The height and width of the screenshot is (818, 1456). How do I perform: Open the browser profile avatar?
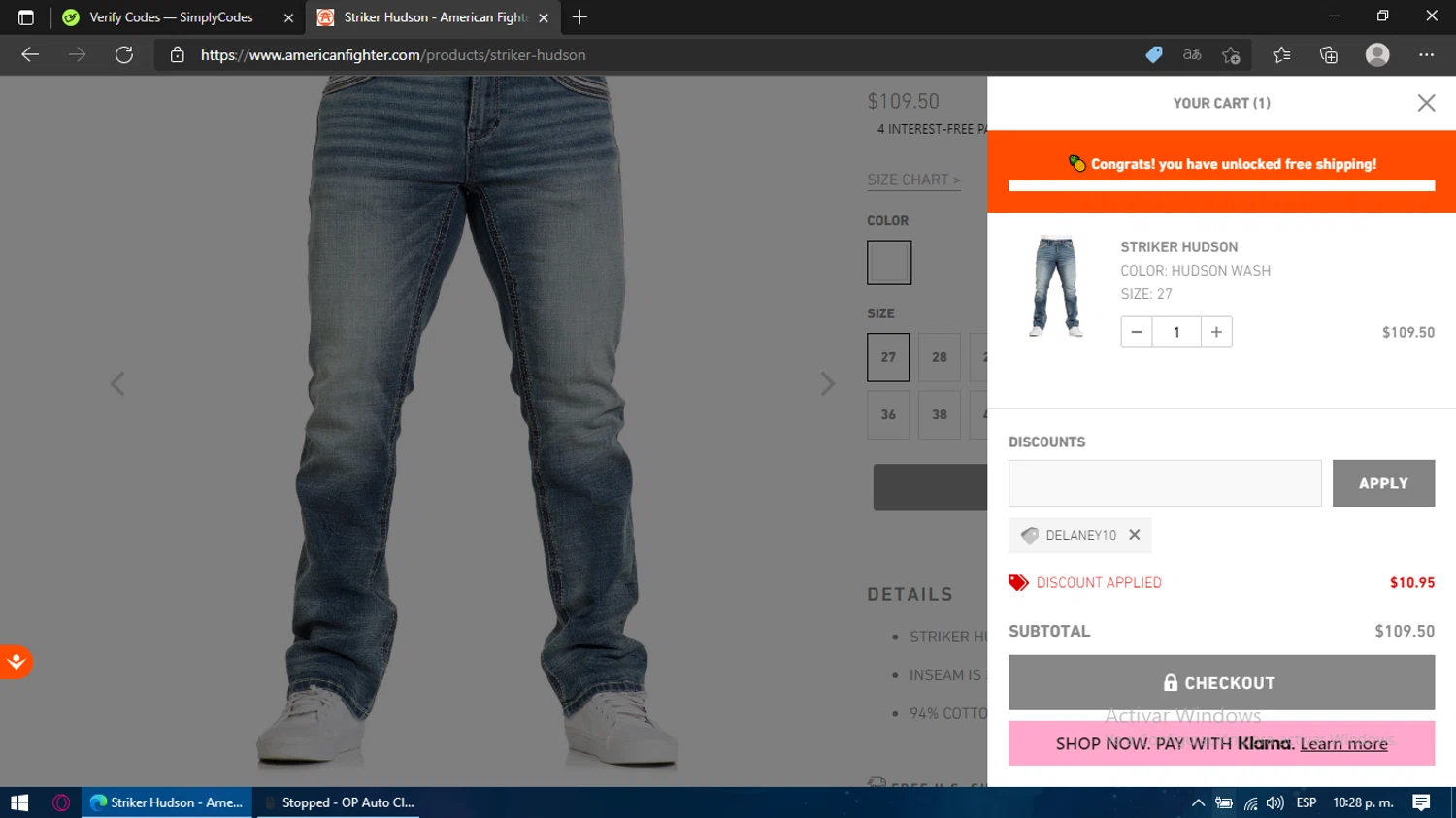tap(1377, 55)
